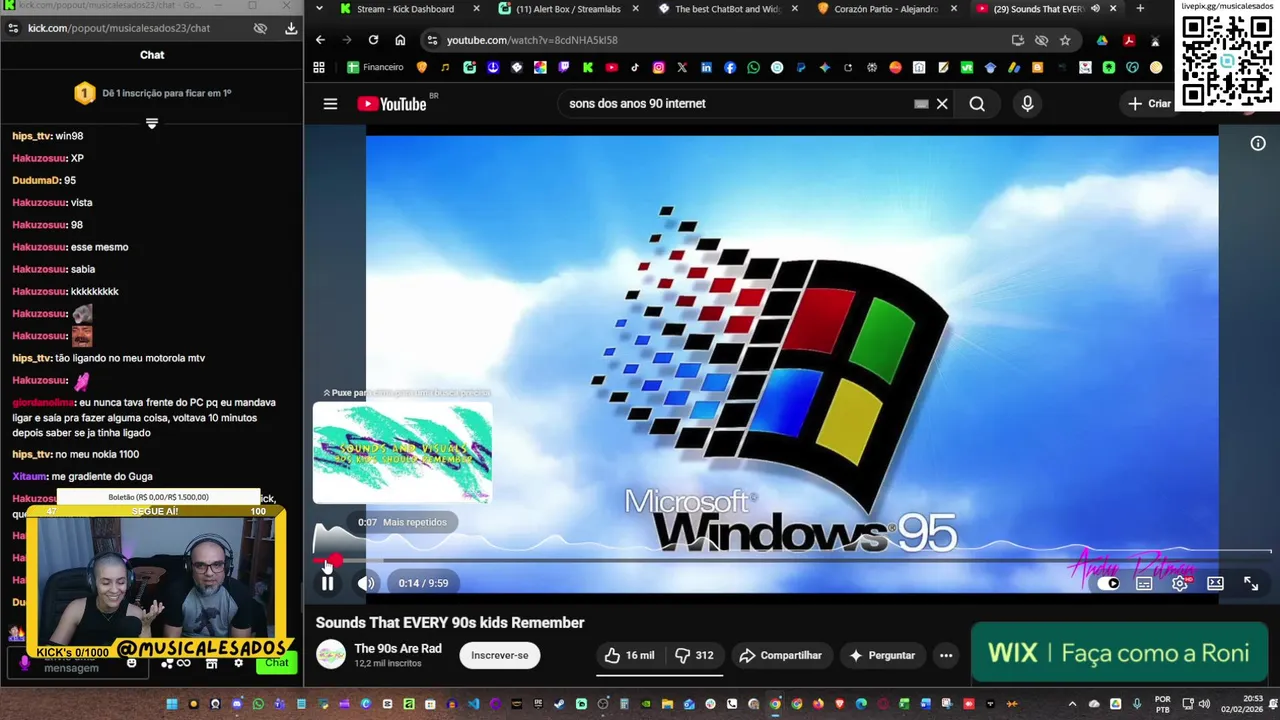Toggle subtitles/closed captions button
The height and width of the screenshot is (720, 1280).
1144,583
